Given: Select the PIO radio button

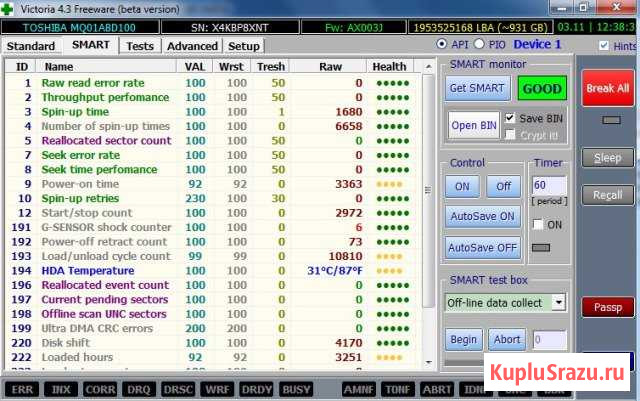Looking at the screenshot, I should 480,45.
